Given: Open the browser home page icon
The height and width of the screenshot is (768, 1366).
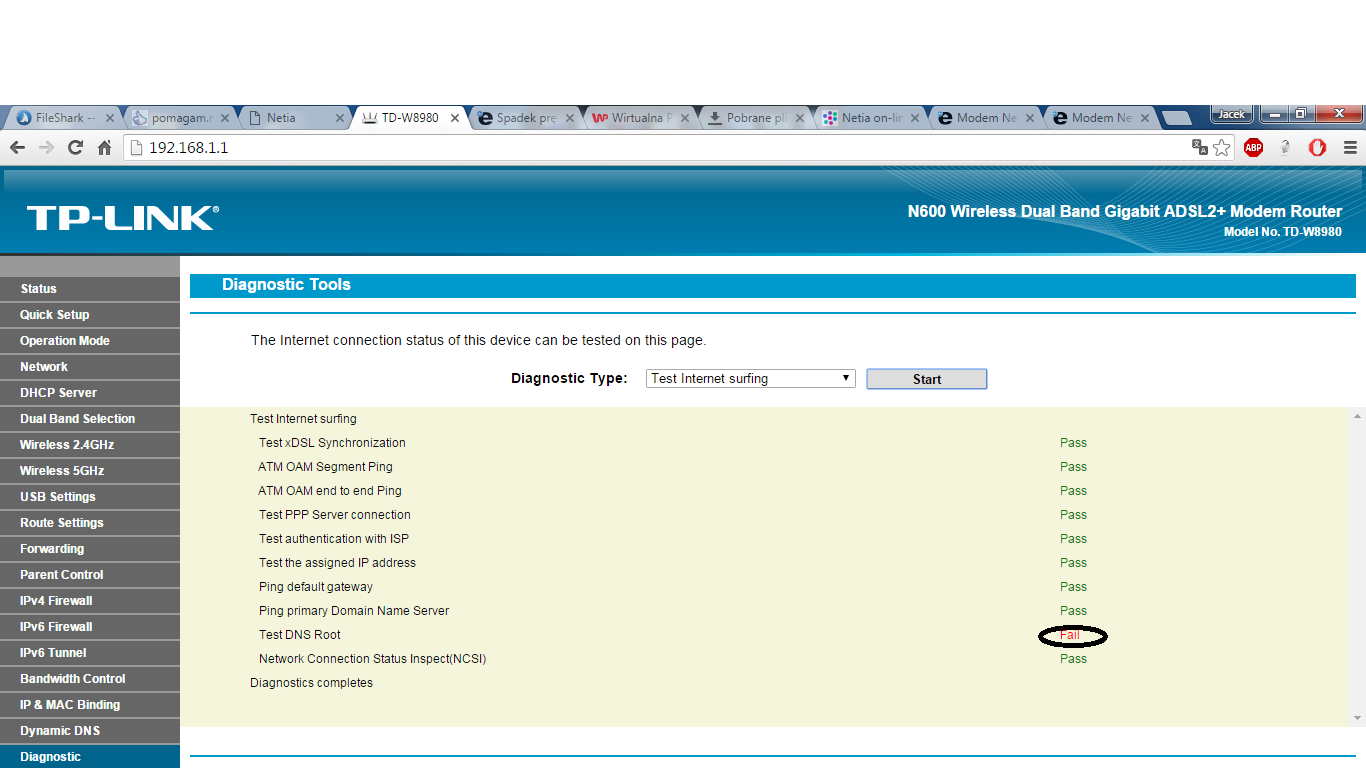Looking at the screenshot, I should click(x=104, y=148).
